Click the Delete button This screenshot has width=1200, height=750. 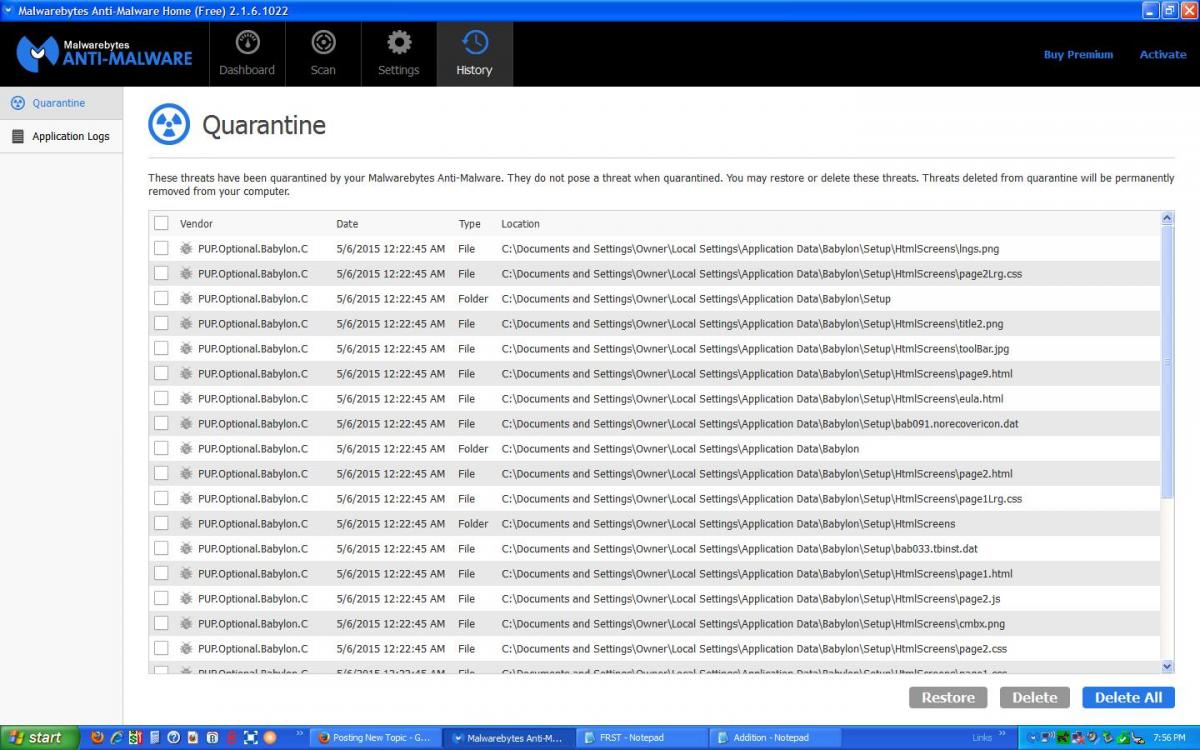(x=1034, y=697)
